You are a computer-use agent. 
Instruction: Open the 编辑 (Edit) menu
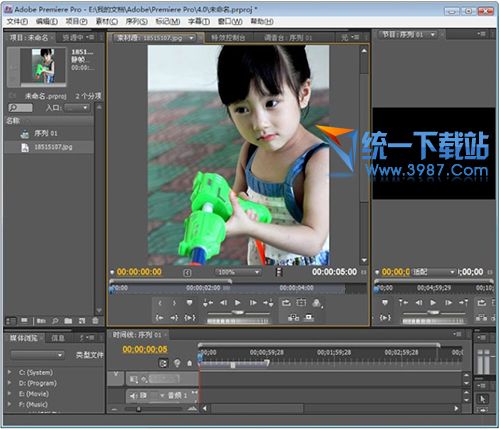(47, 22)
